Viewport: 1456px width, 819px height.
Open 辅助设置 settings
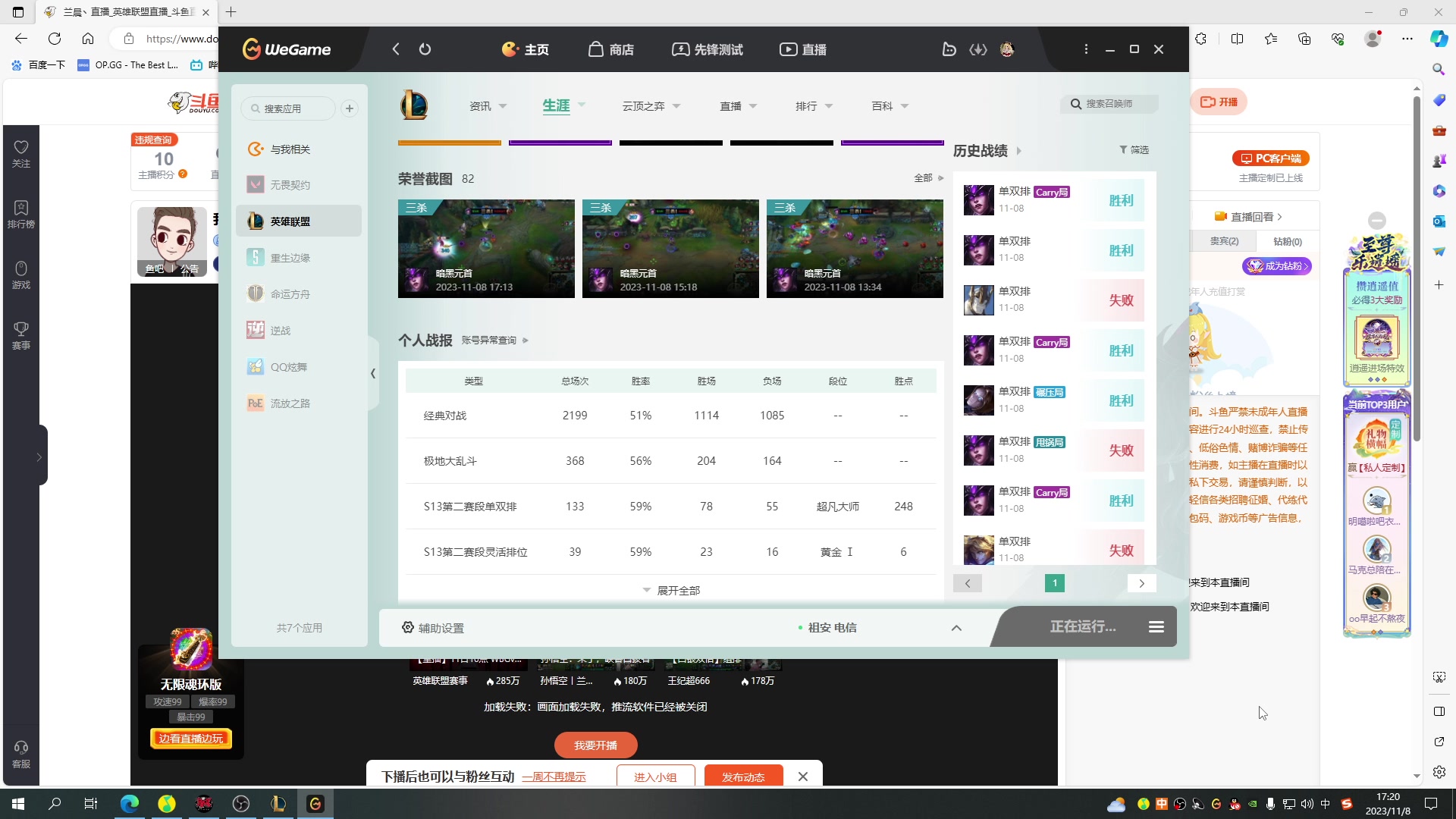pos(432,628)
